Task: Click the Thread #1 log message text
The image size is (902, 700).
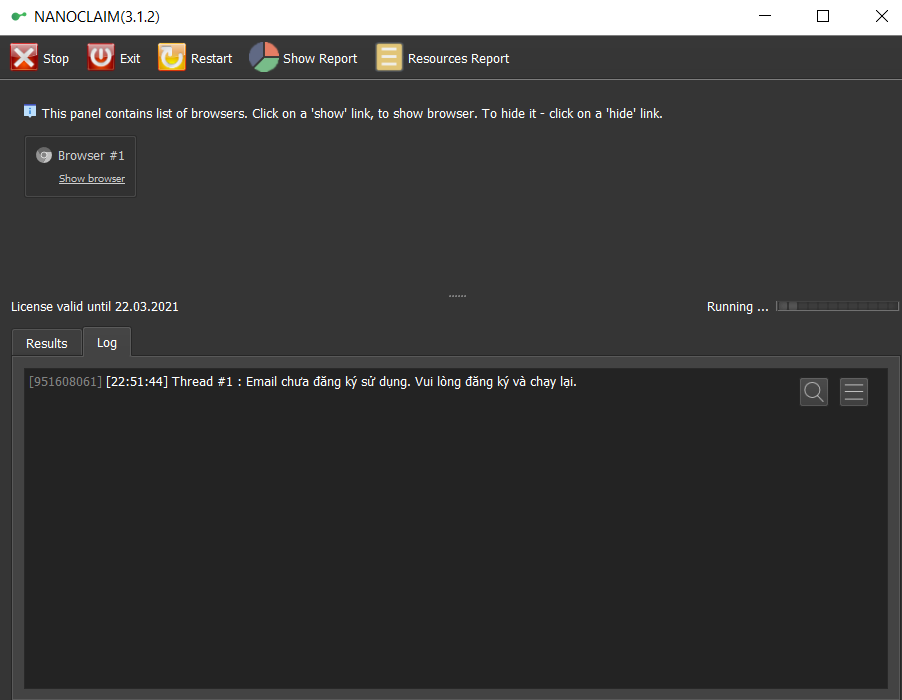Action: click(374, 382)
